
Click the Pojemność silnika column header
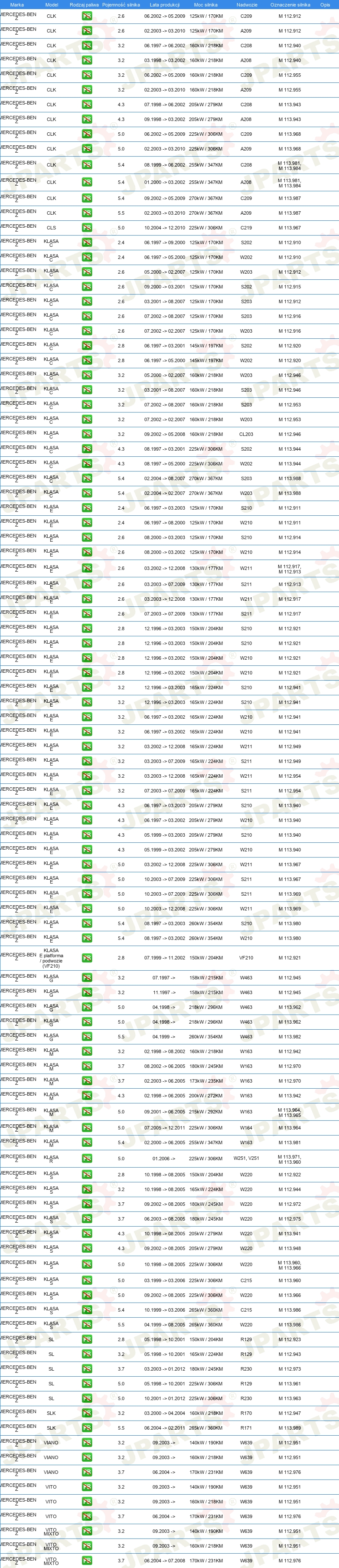pos(121,4)
